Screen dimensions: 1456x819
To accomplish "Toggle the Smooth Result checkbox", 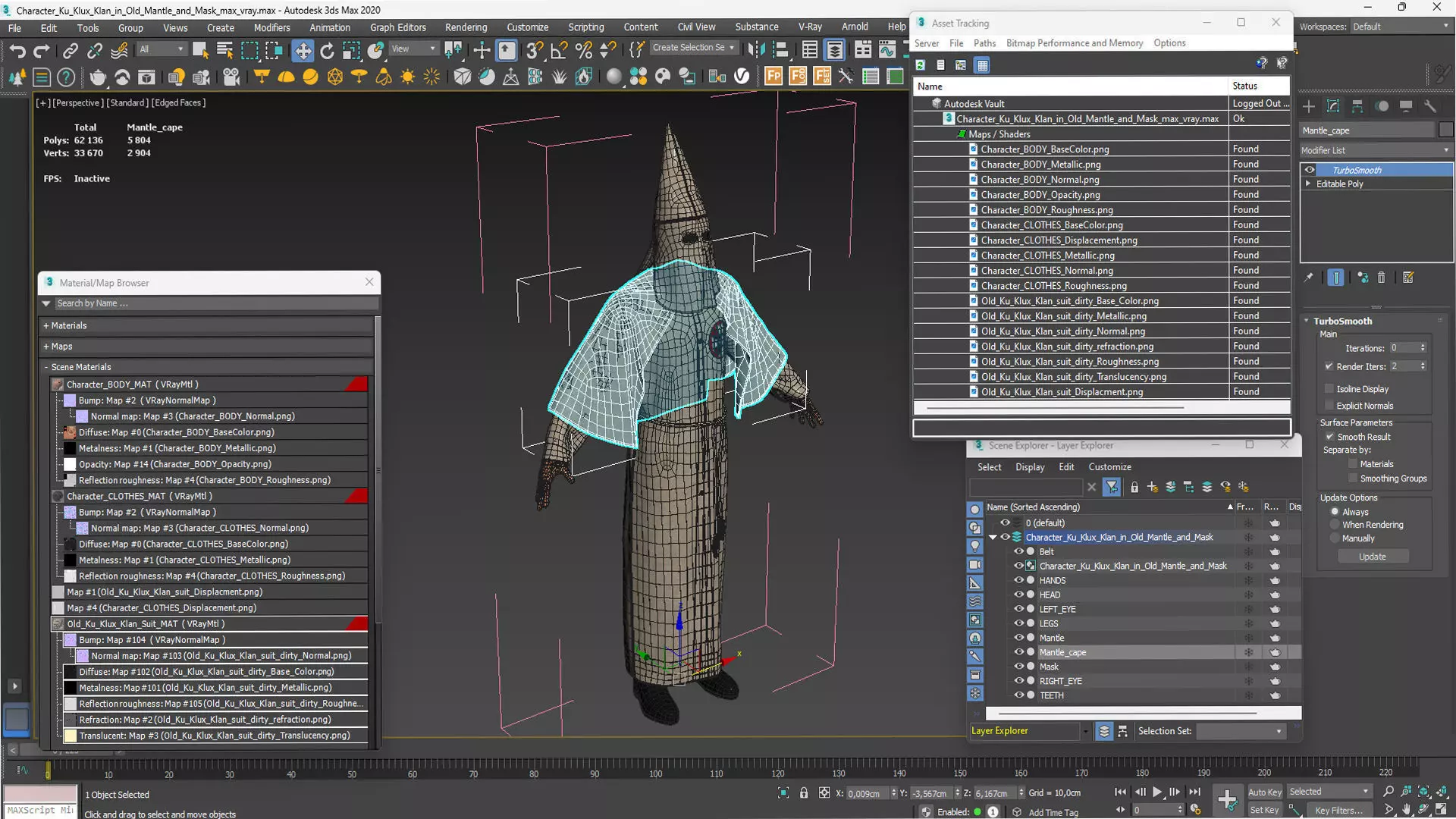I will tap(1329, 437).
